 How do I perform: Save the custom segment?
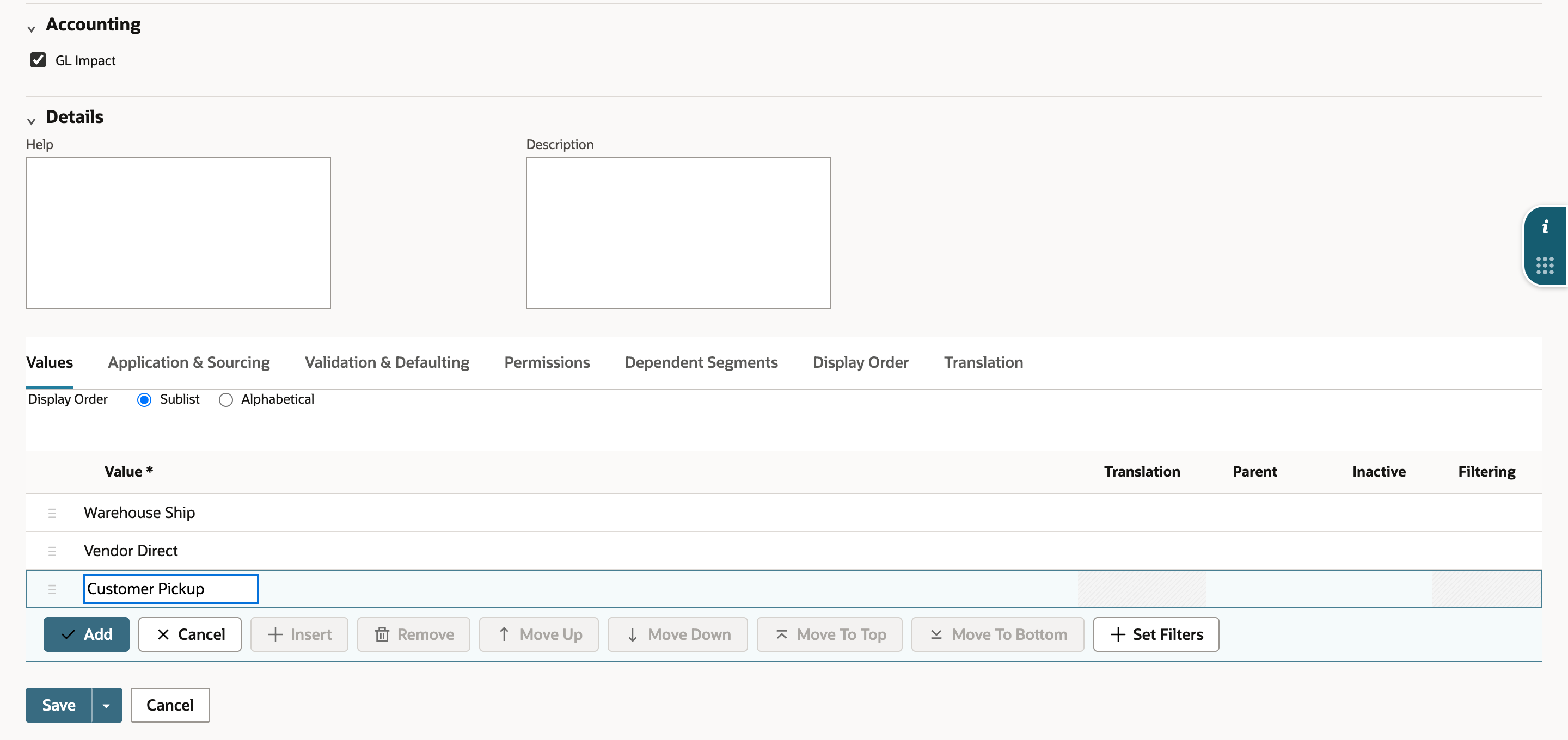coord(59,705)
